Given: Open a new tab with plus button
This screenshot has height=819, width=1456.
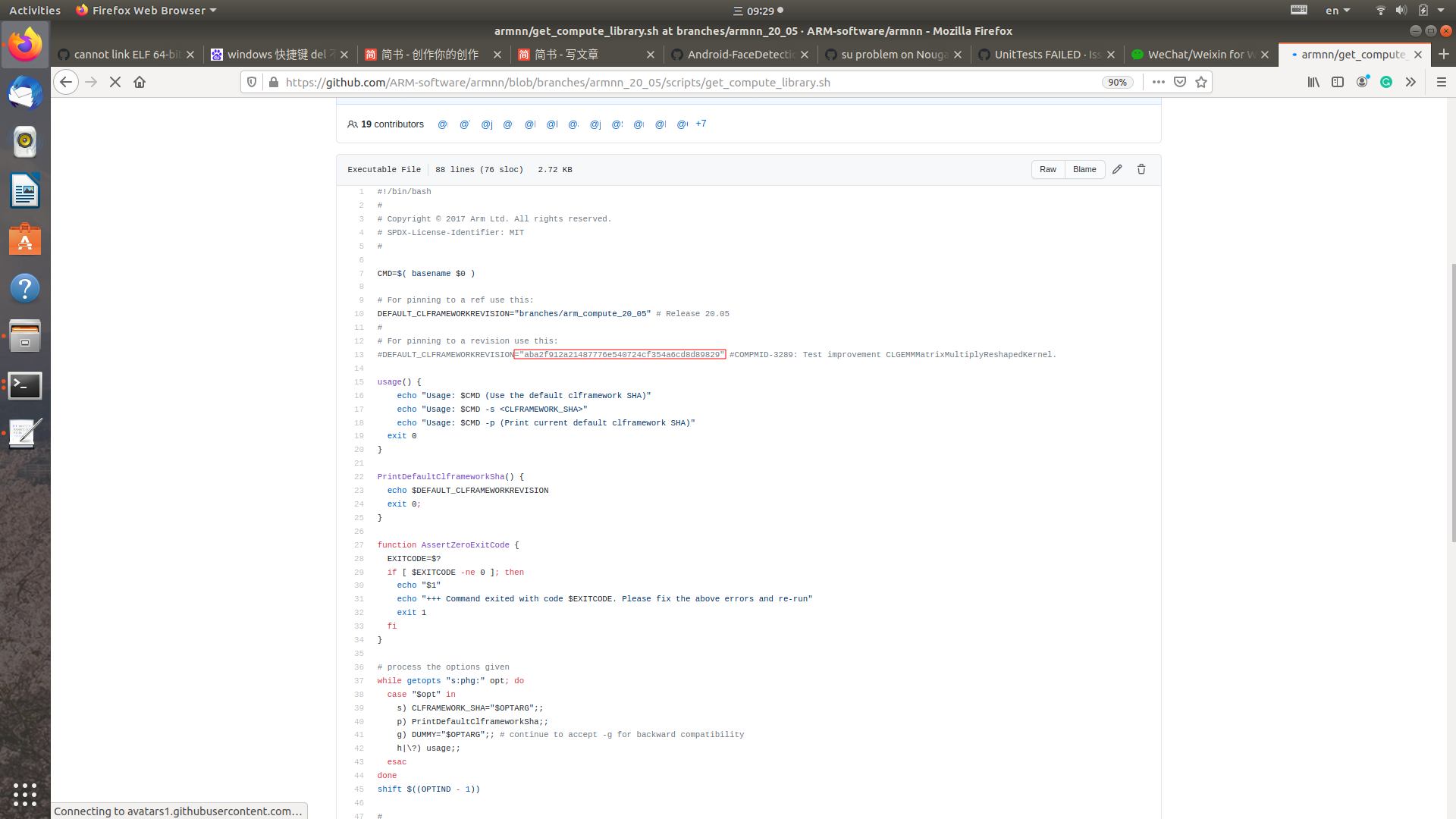Looking at the screenshot, I should click(1444, 55).
